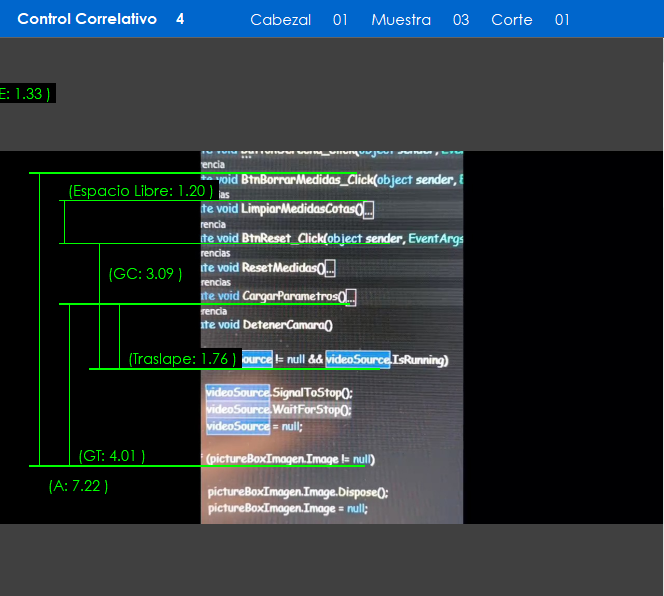The width and height of the screenshot is (664, 596).
Task: Select the GC 3.09 measurement label
Action: tap(145, 273)
